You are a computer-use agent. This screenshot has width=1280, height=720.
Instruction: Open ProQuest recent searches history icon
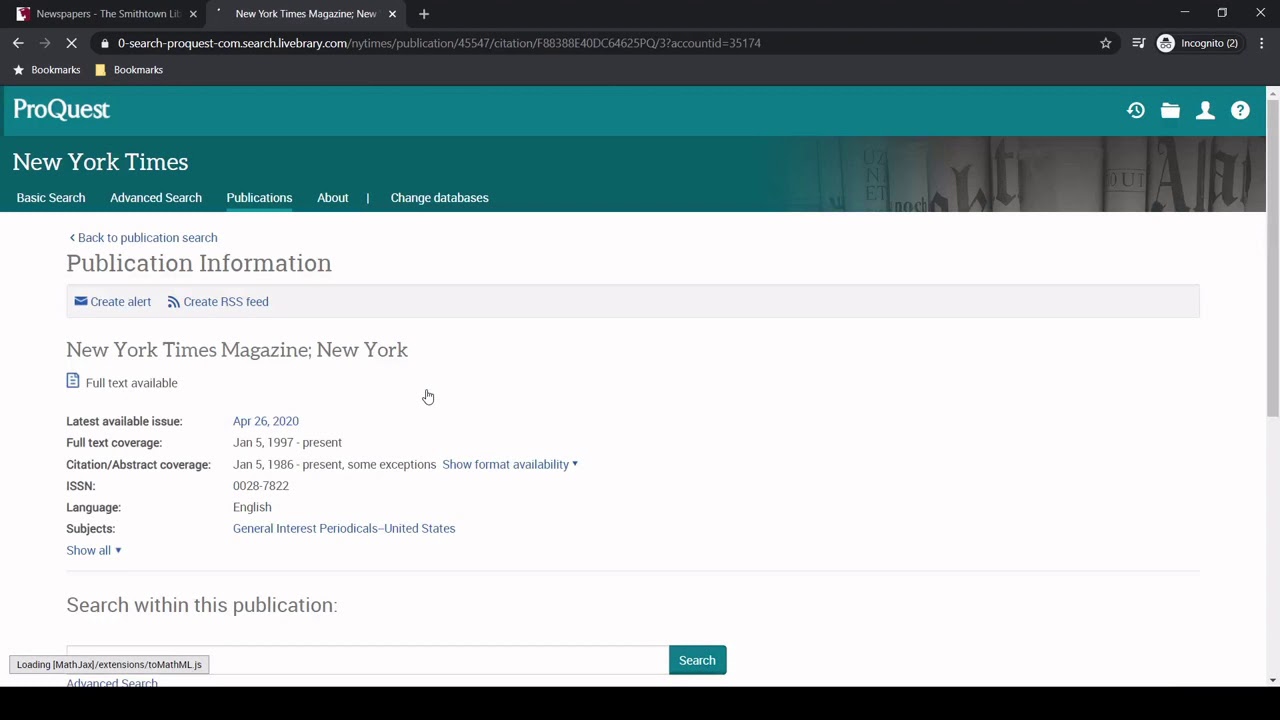tap(1136, 111)
